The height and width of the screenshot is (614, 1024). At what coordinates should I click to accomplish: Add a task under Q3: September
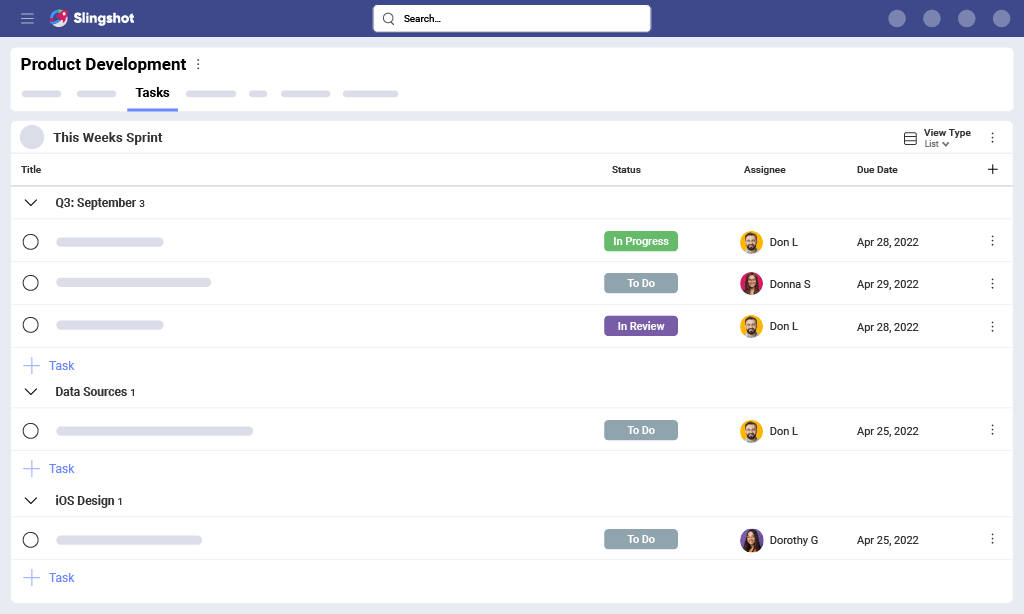pyautogui.click(x=49, y=366)
